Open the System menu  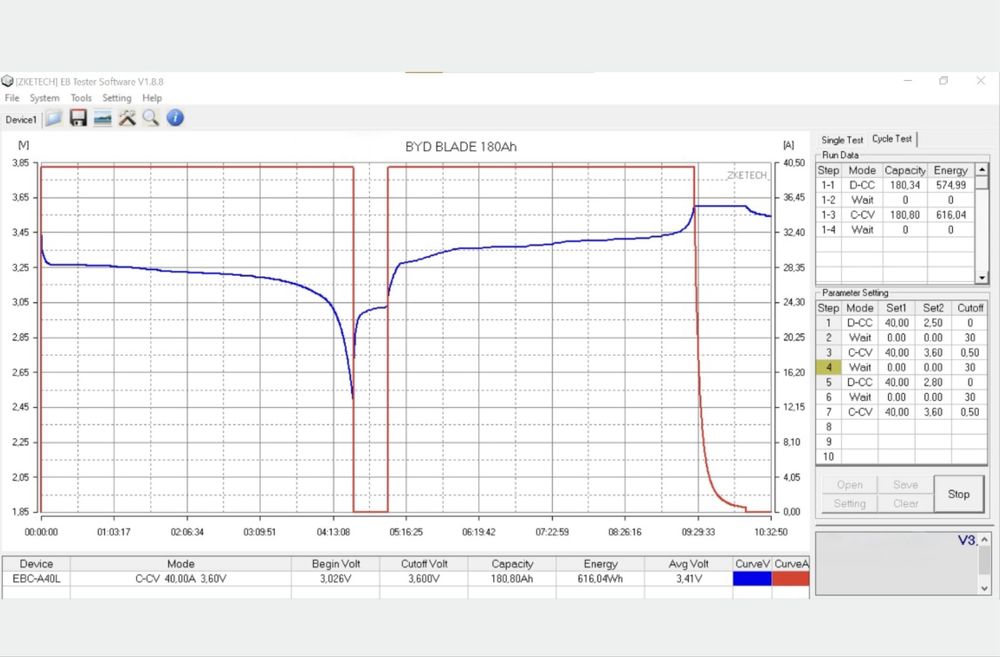click(45, 98)
